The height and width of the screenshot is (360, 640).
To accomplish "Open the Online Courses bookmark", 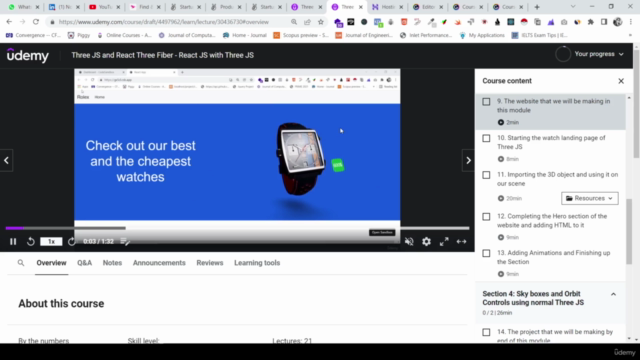I will click(x=124, y=36).
